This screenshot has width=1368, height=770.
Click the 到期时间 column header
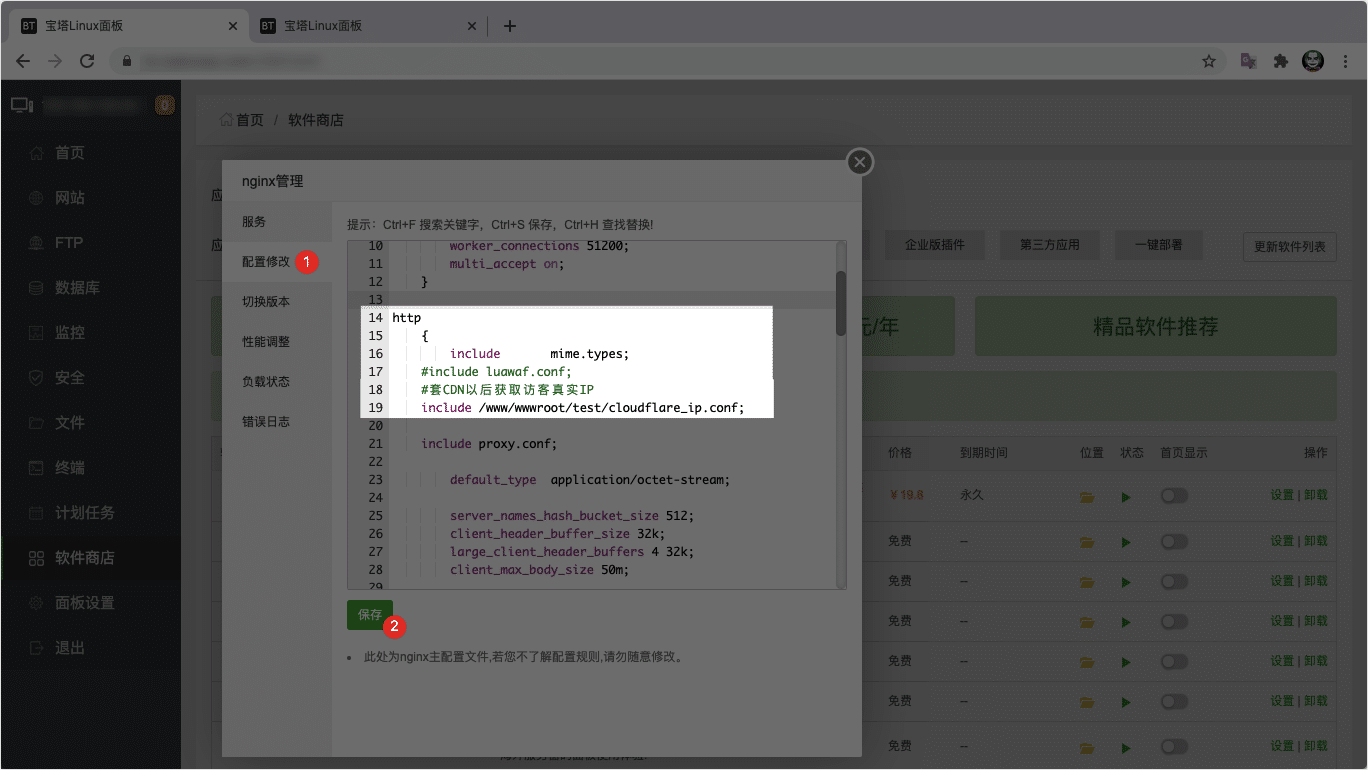984,453
